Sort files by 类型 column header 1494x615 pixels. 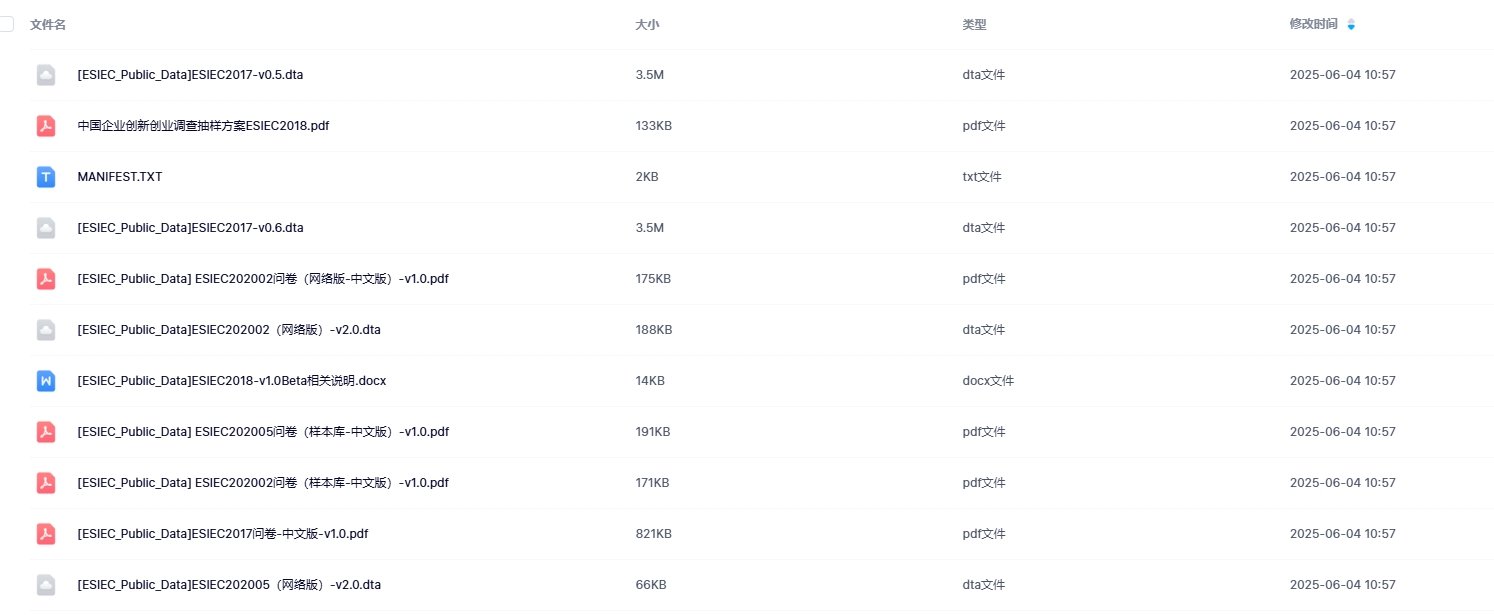974,24
